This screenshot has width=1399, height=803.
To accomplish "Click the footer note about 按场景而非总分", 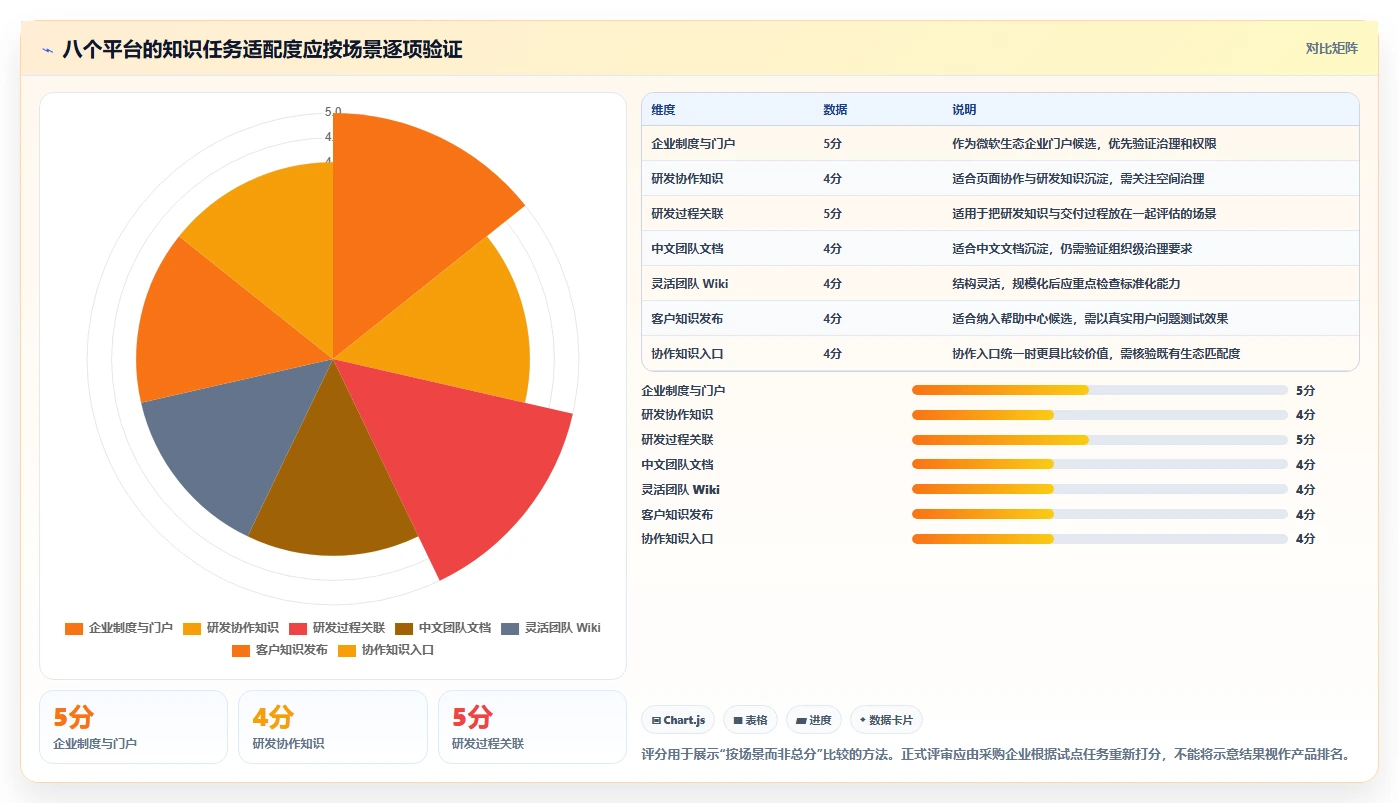I will pos(996,754).
